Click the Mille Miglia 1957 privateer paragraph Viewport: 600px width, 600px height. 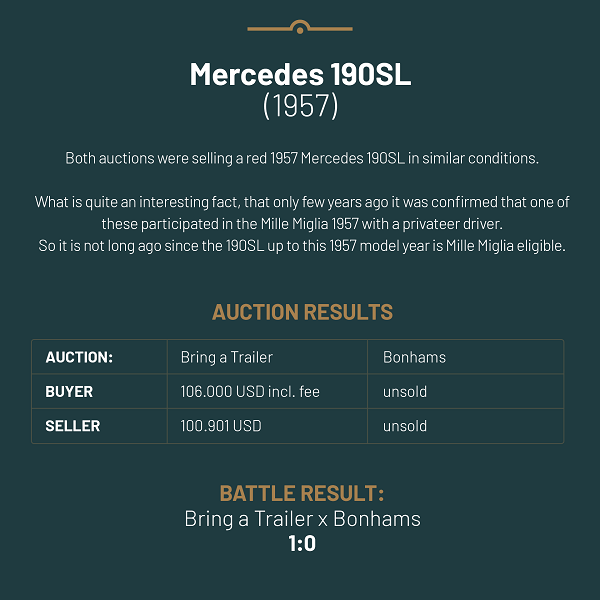[x=302, y=213]
